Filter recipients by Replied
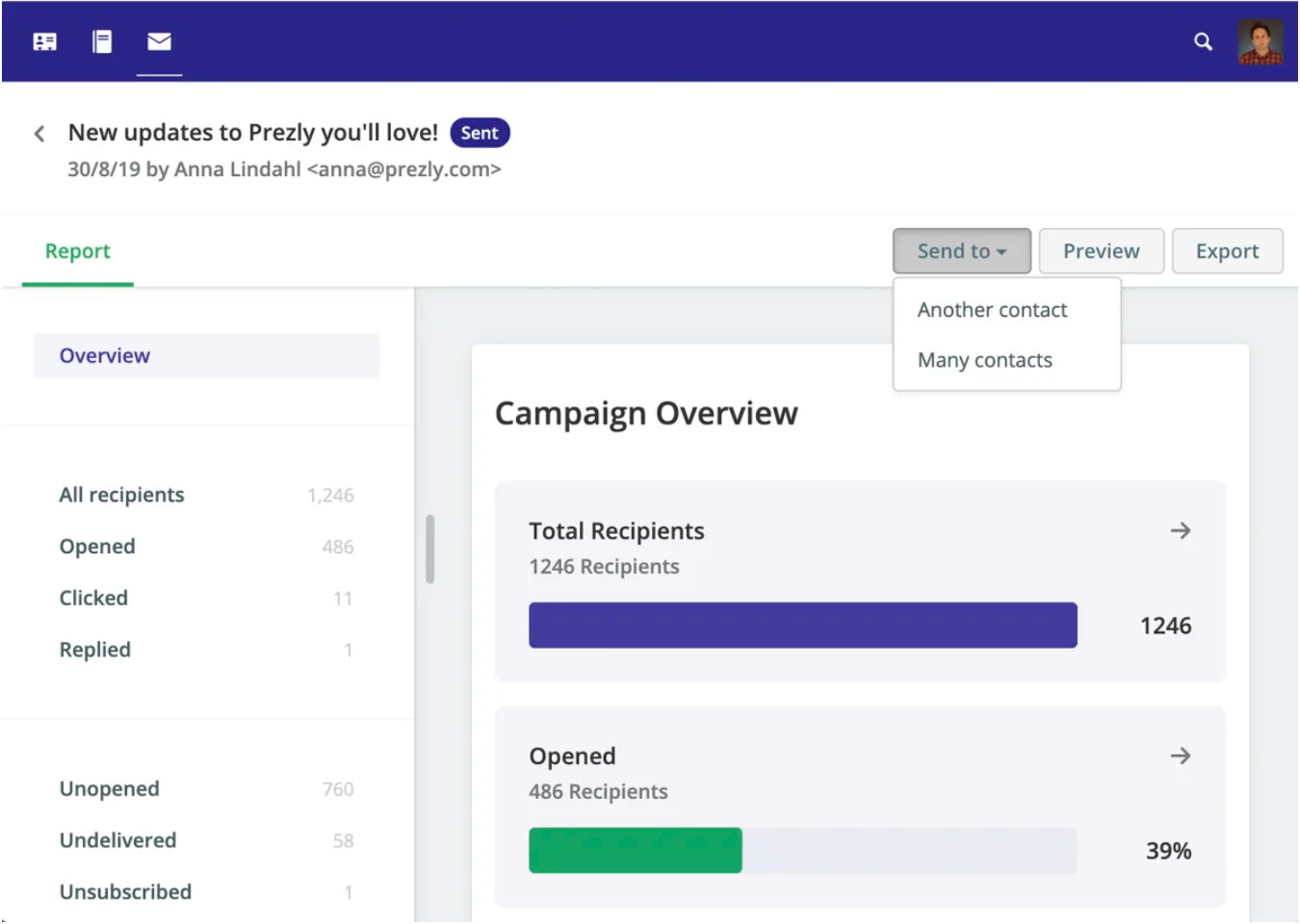This screenshot has width=1300, height=924. (94, 650)
